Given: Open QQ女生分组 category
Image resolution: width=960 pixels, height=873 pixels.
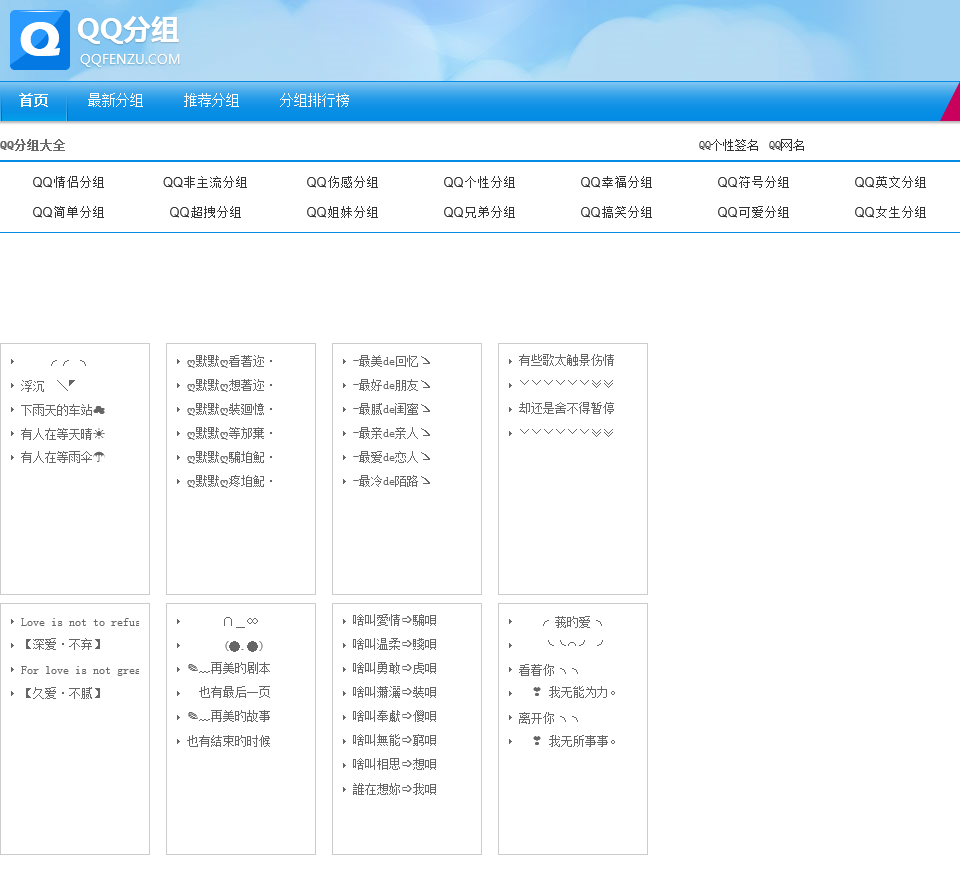Looking at the screenshot, I should coord(890,212).
